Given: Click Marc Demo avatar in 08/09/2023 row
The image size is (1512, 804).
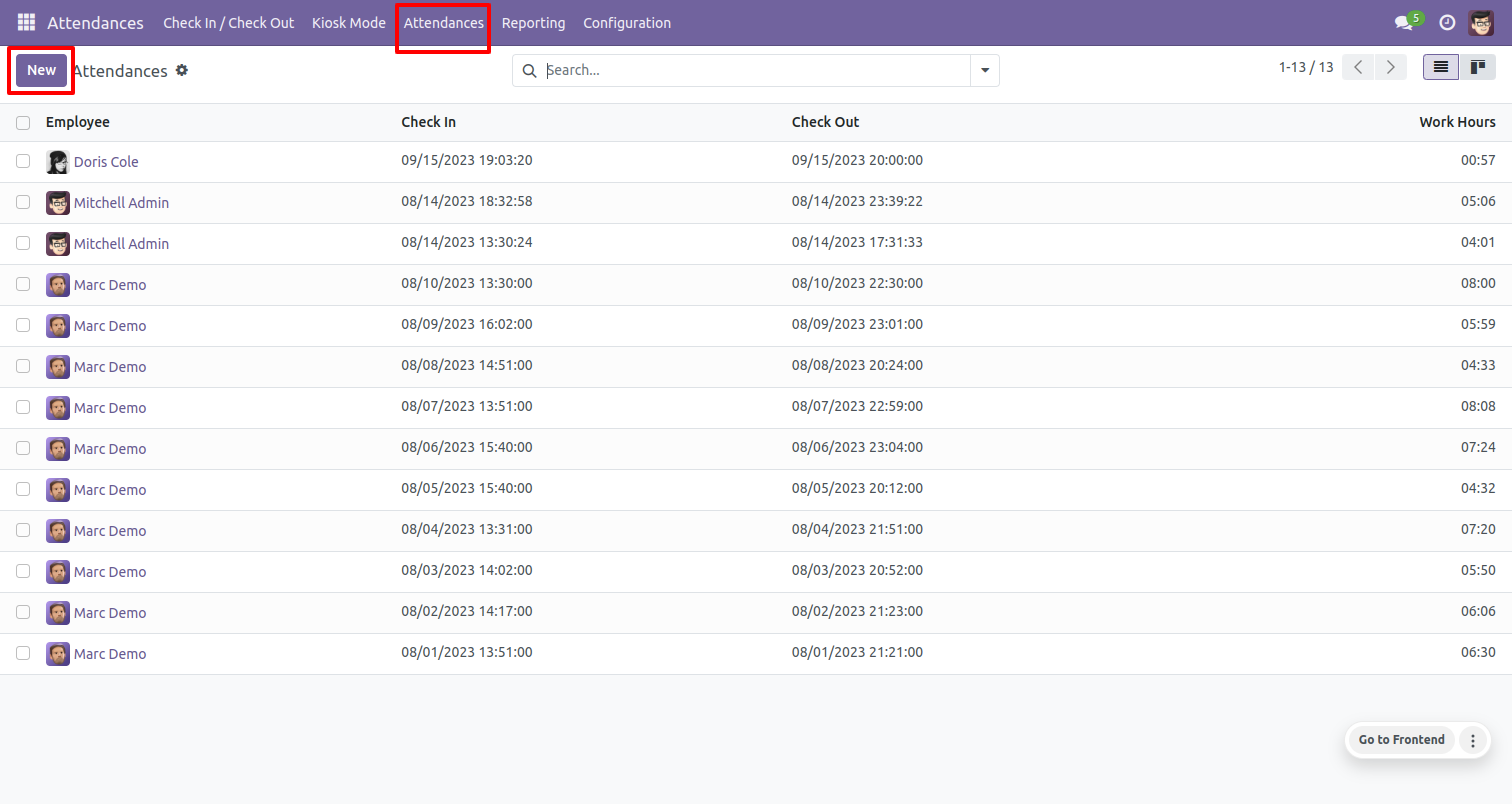Looking at the screenshot, I should point(58,326).
